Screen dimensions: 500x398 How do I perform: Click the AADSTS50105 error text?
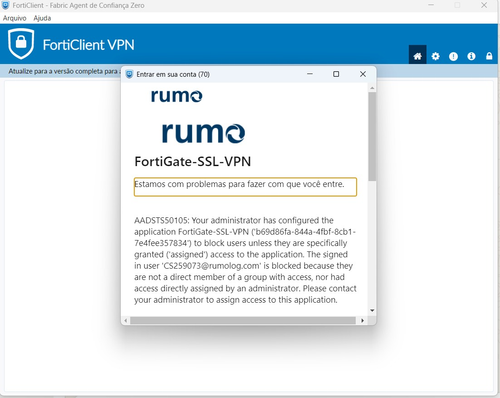245,260
